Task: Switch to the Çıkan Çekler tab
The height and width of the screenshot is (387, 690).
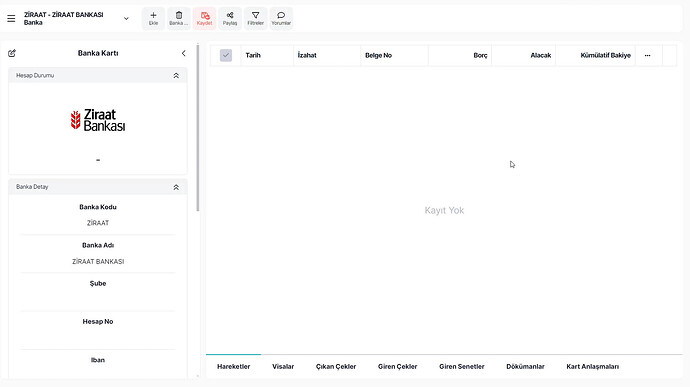Action: point(336,366)
